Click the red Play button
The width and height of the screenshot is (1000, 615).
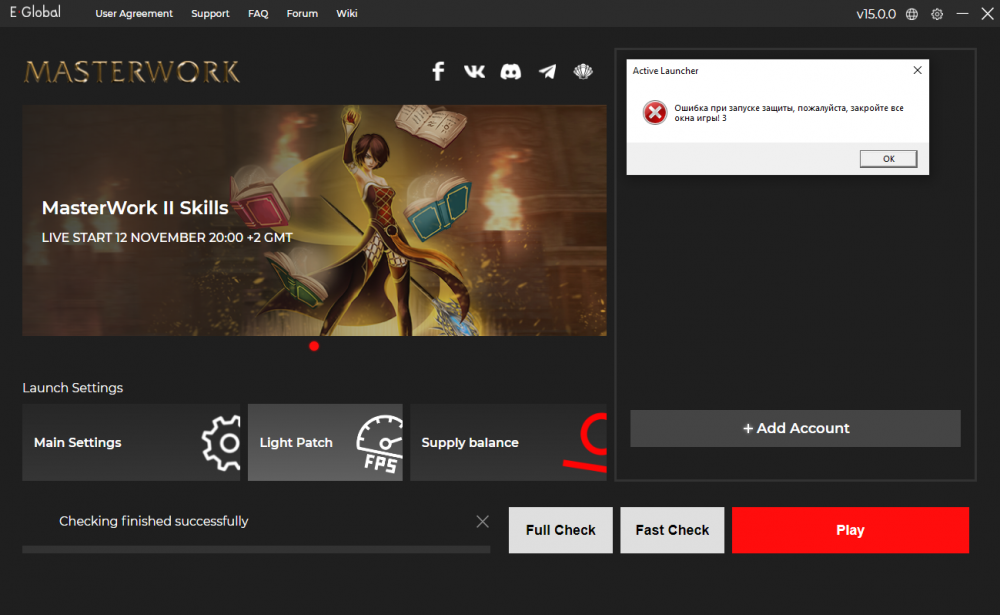(x=850, y=530)
